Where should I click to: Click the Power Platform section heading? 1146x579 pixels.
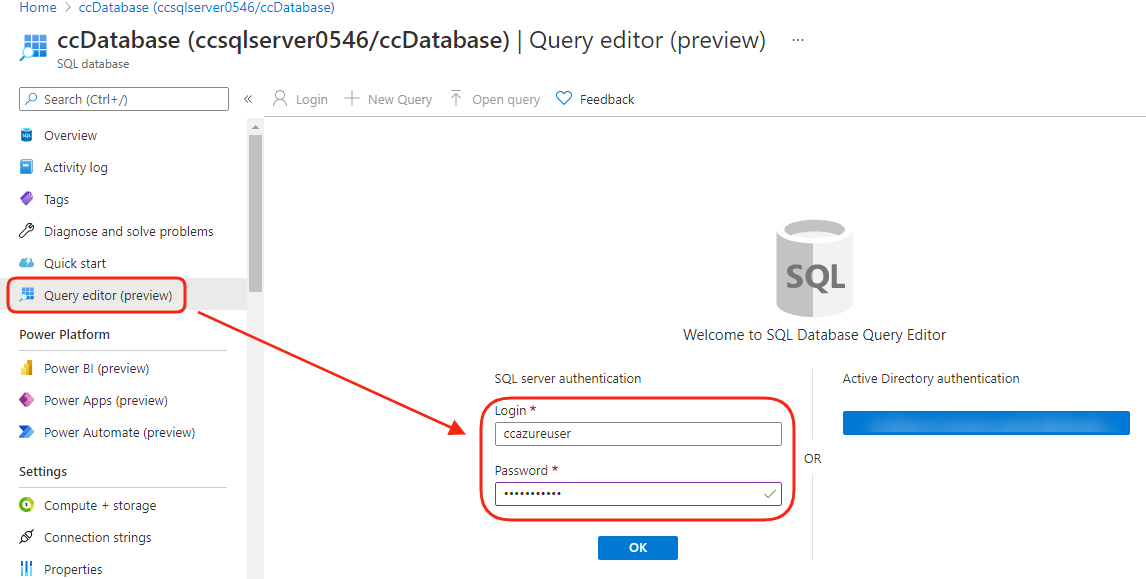pyautogui.click(x=64, y=335)
